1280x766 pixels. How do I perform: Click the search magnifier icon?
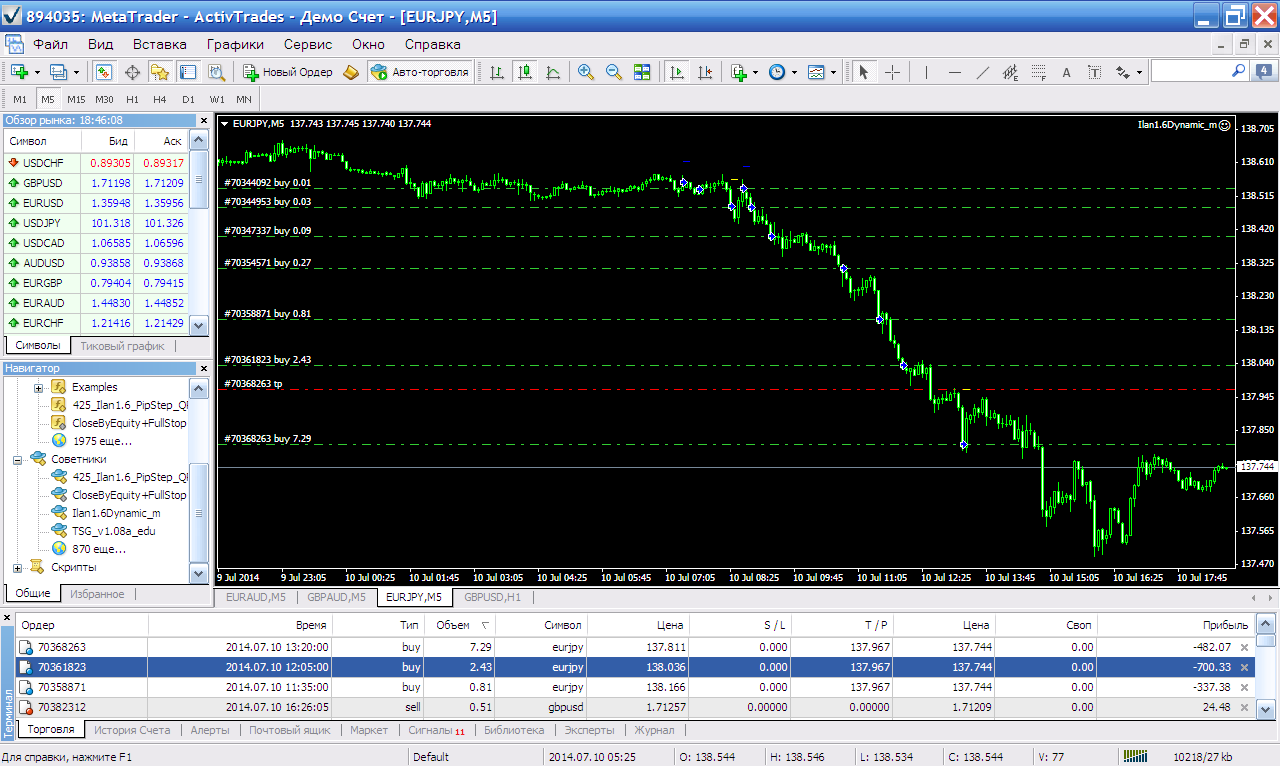pos(1238,71)
